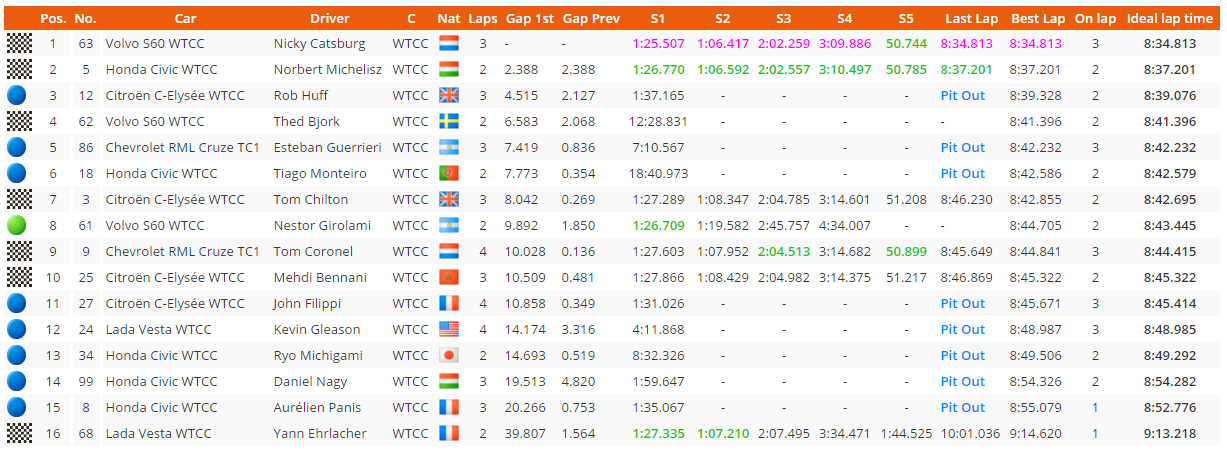Click the checkered flag icon for Tom Chilton

(18, 199)
